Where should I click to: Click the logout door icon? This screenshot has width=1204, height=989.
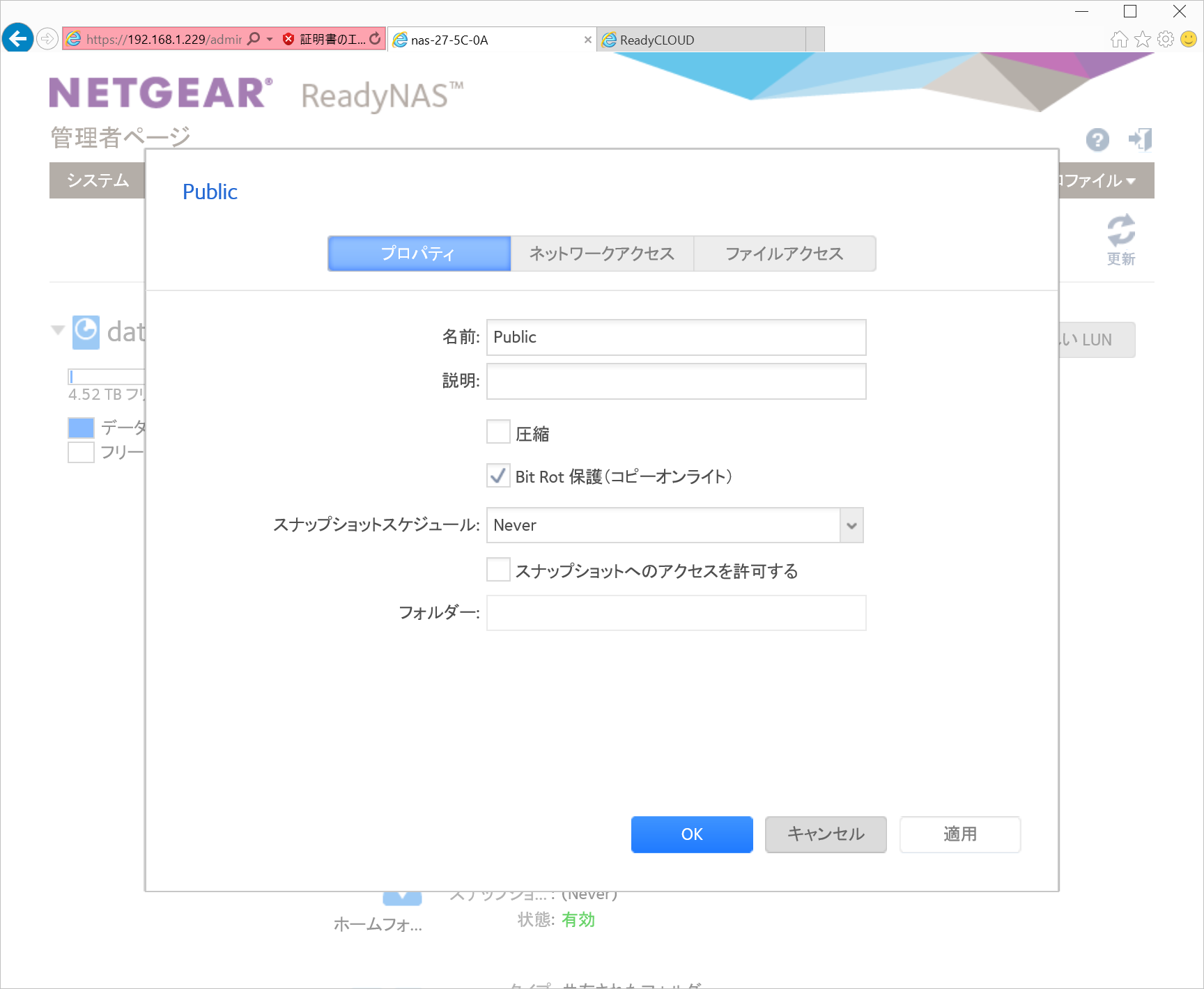(1141, 139)
